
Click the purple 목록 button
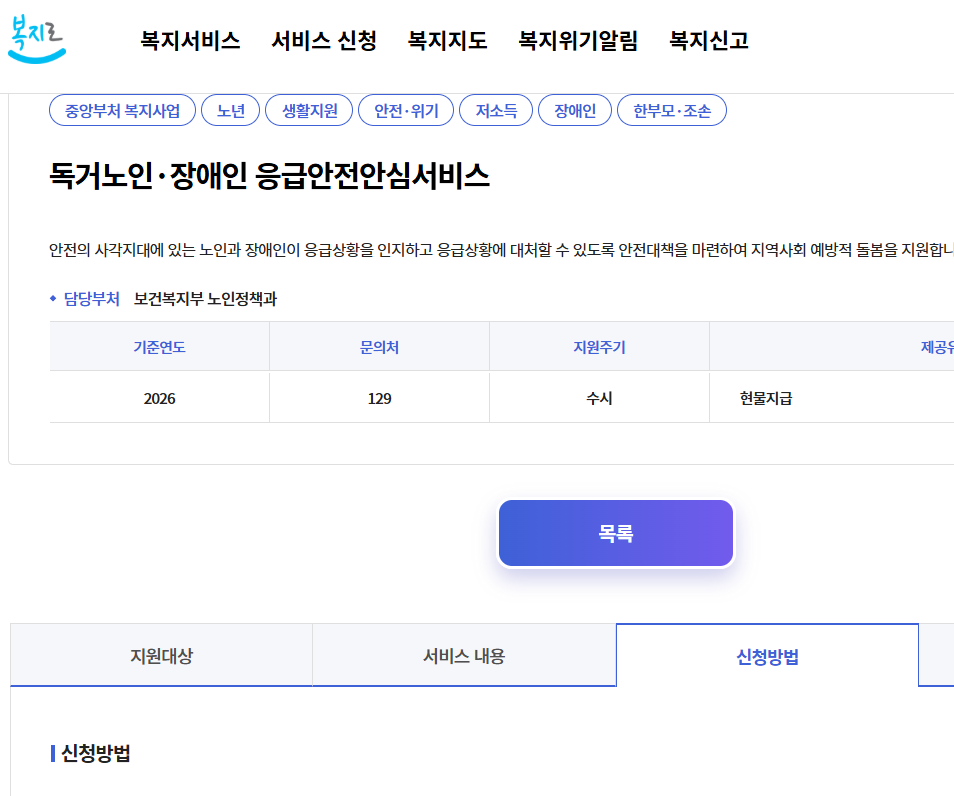click(615, 533)
